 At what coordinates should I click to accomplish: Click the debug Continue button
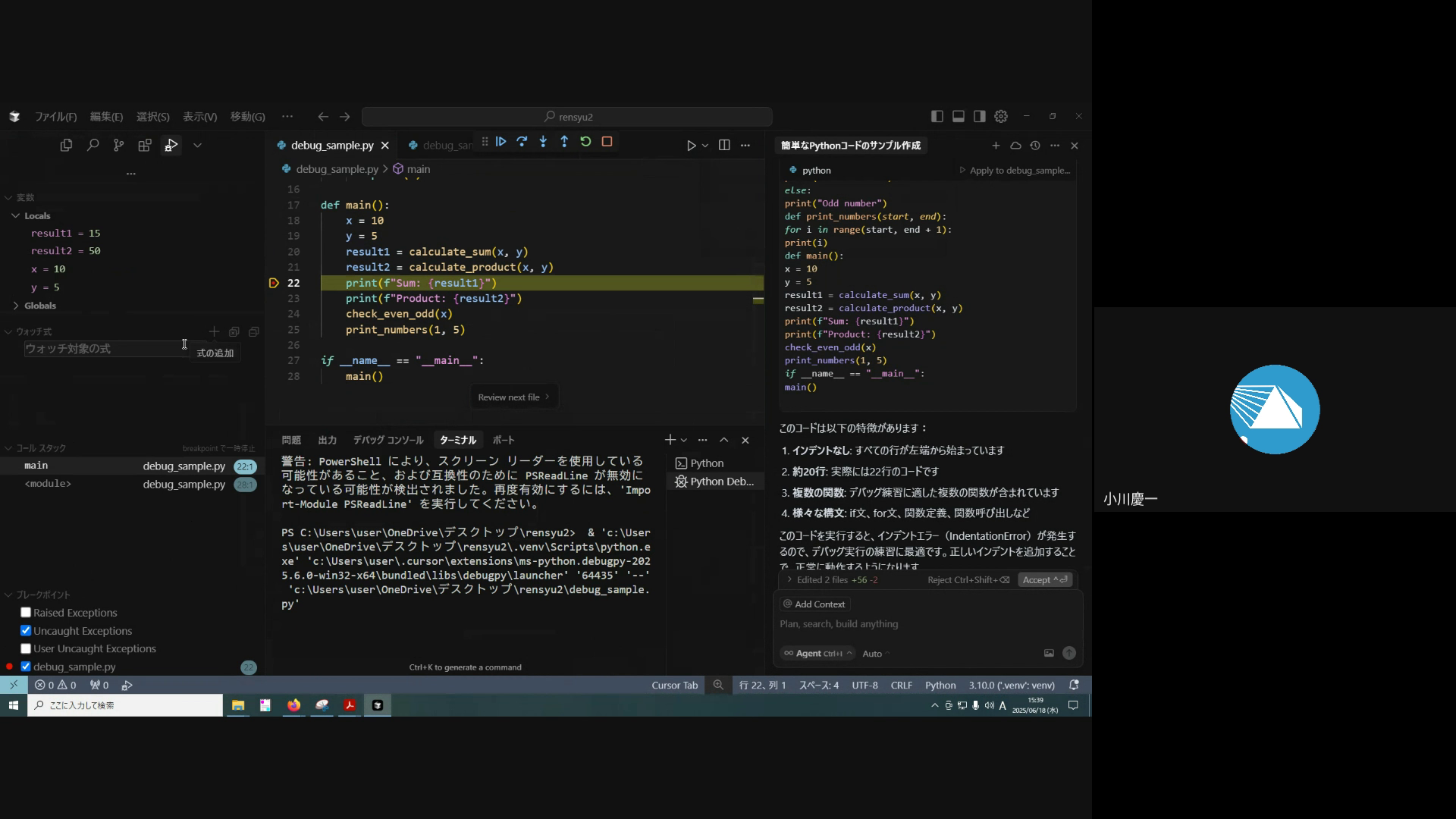(501, 142)
